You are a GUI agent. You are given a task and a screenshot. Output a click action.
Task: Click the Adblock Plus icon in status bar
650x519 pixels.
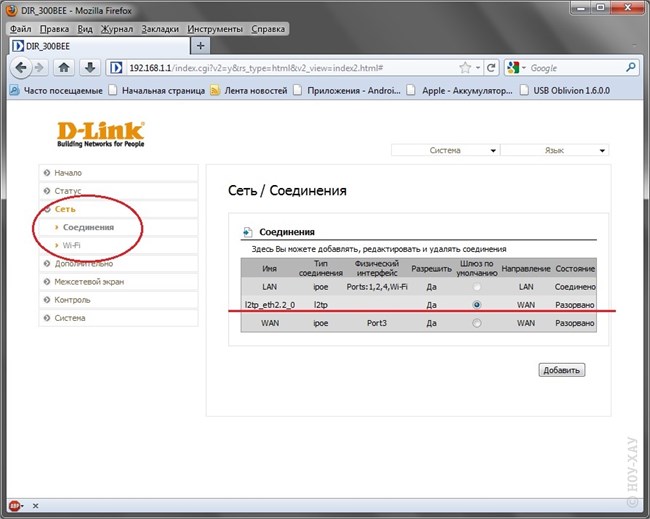(x=15, y=506)
